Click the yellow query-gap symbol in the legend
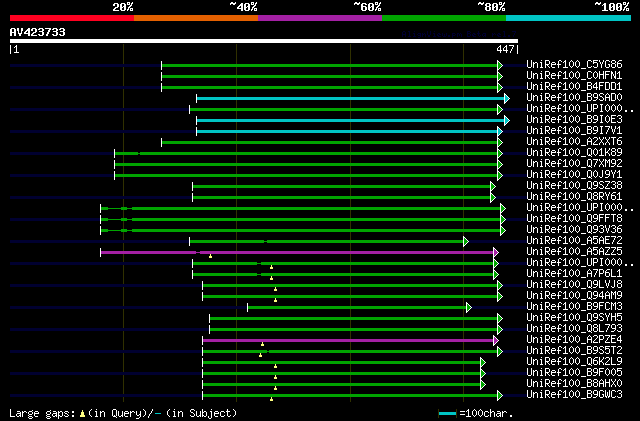Image resolution: width=640 pixels, height=421 pixels. tap(82, 414)
